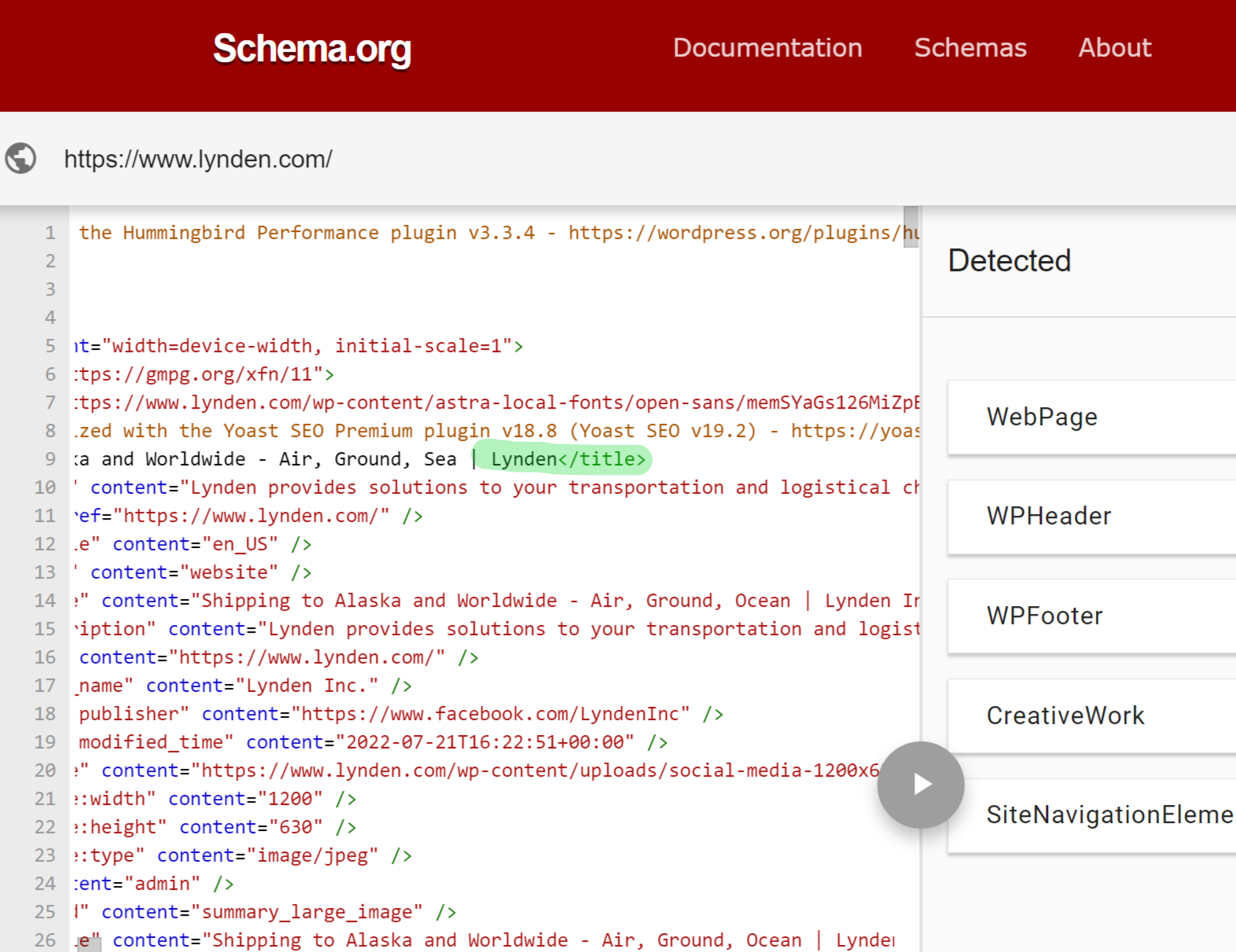Open the CreativeWork detected result
This screenshot has height=952, width=1236.
pos(1090,716)
